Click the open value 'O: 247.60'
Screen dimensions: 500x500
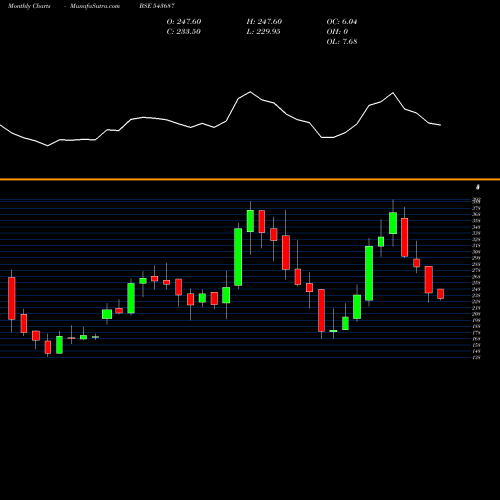click(184, 21)
